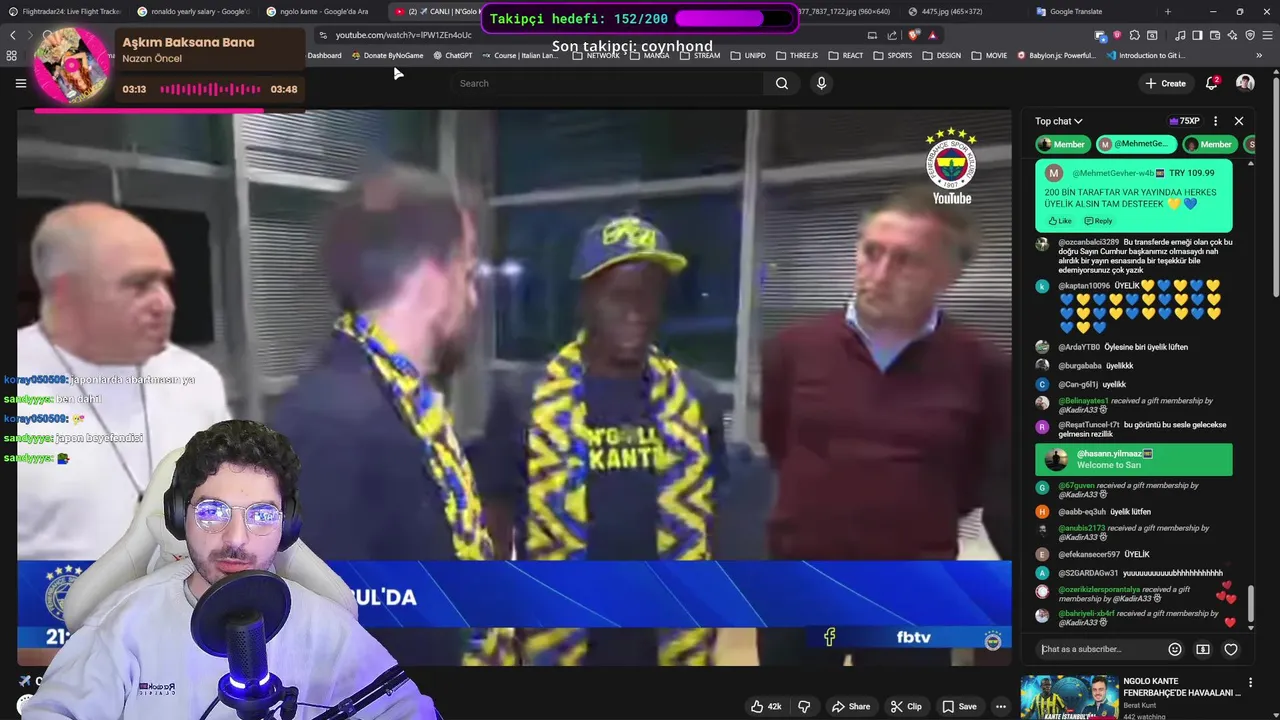Open the MOVIE bookmarks folder
The image size is (1280, 720).
989,55
